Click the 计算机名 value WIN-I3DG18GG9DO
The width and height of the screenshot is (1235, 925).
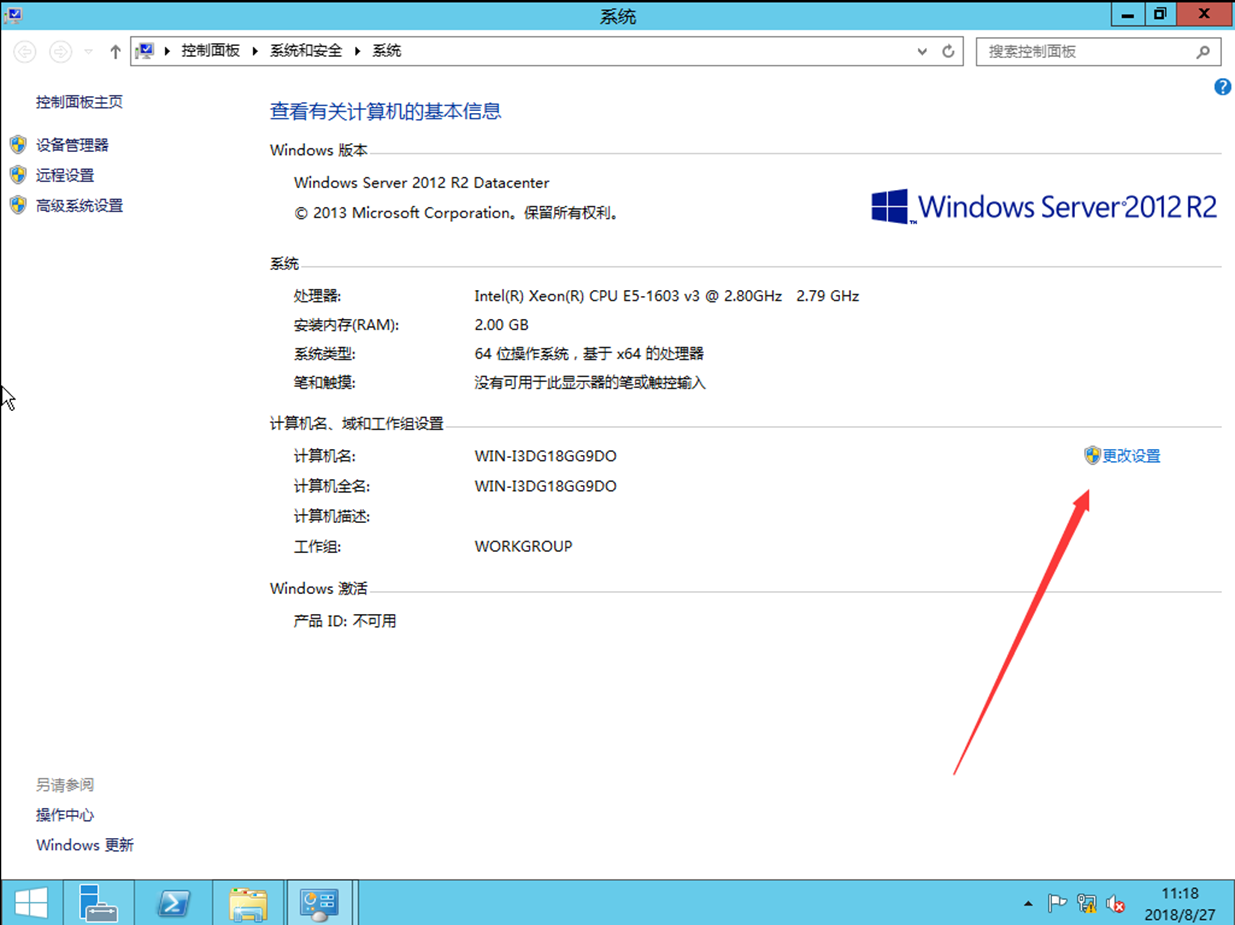coord(546,456)
